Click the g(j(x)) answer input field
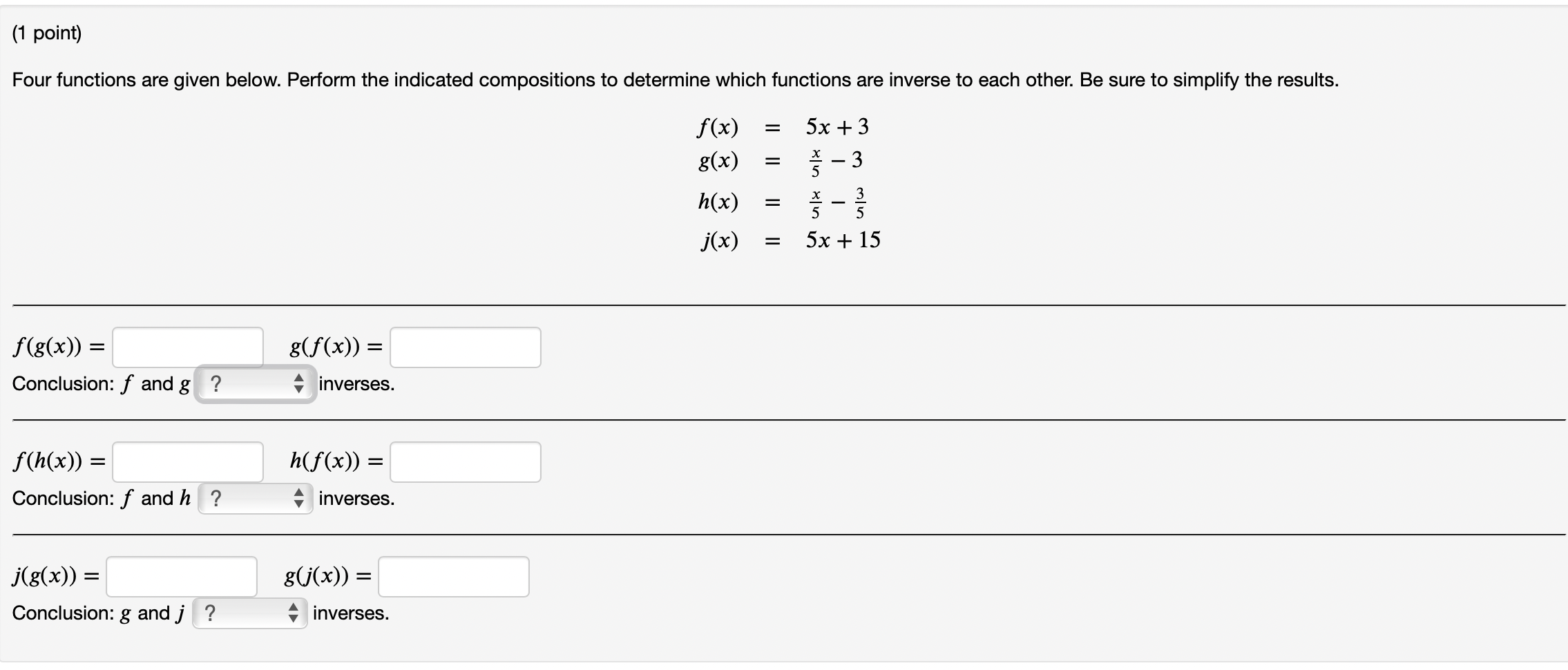The image size is (1568, 670). pos(452,576)
